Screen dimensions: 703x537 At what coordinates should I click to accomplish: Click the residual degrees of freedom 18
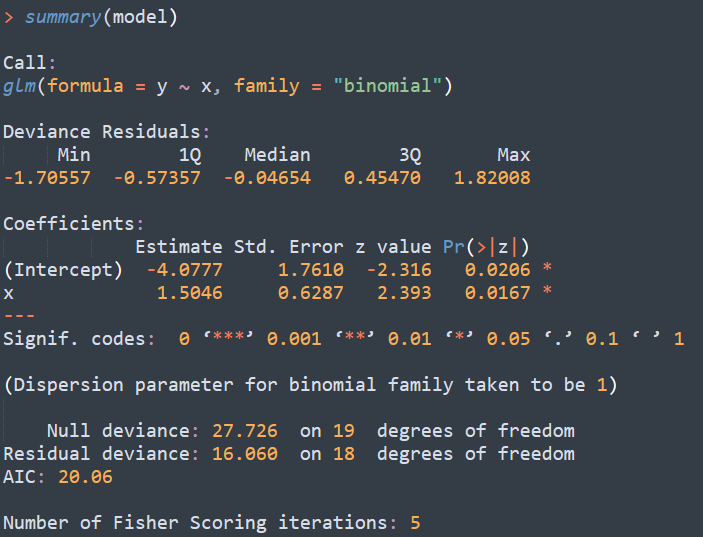[344, 454]
